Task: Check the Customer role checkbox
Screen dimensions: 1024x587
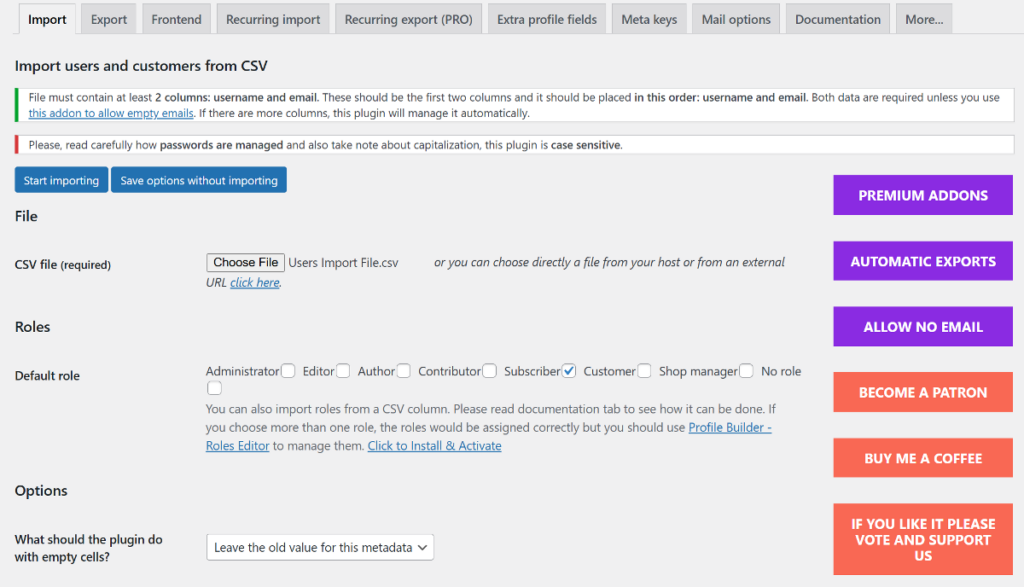Action: point(644,370)
